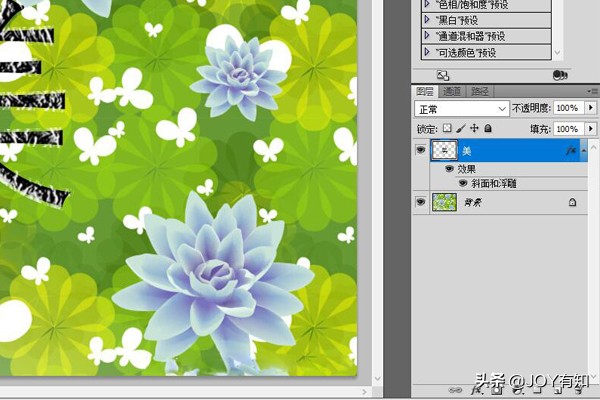Hide the 背景 layer with its eye icon
The width and height of the screenshot is (600, 400).
[x=421, y=202]
